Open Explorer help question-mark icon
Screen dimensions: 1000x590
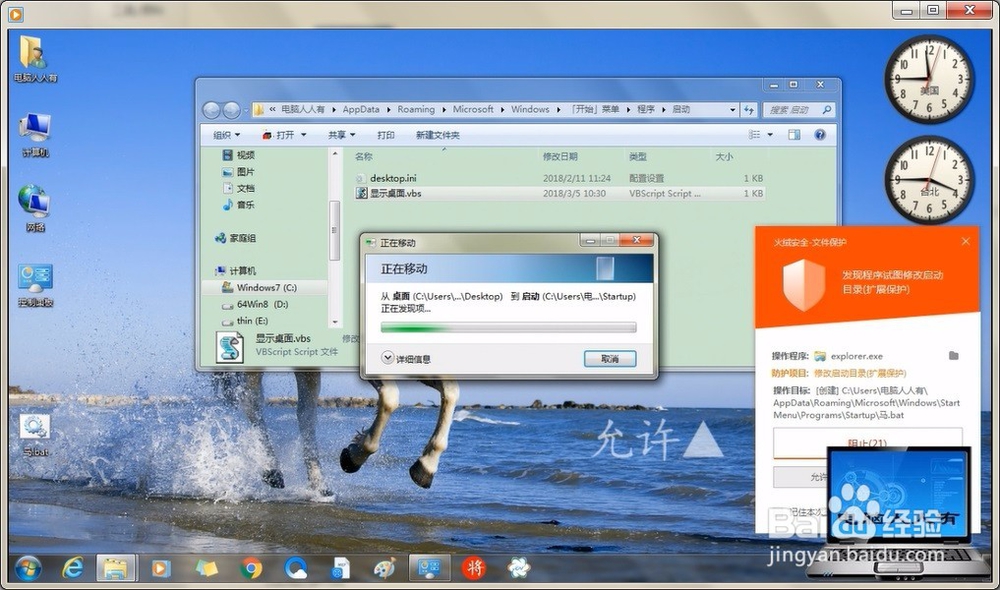pyautogui.click(x=820, y=135)
